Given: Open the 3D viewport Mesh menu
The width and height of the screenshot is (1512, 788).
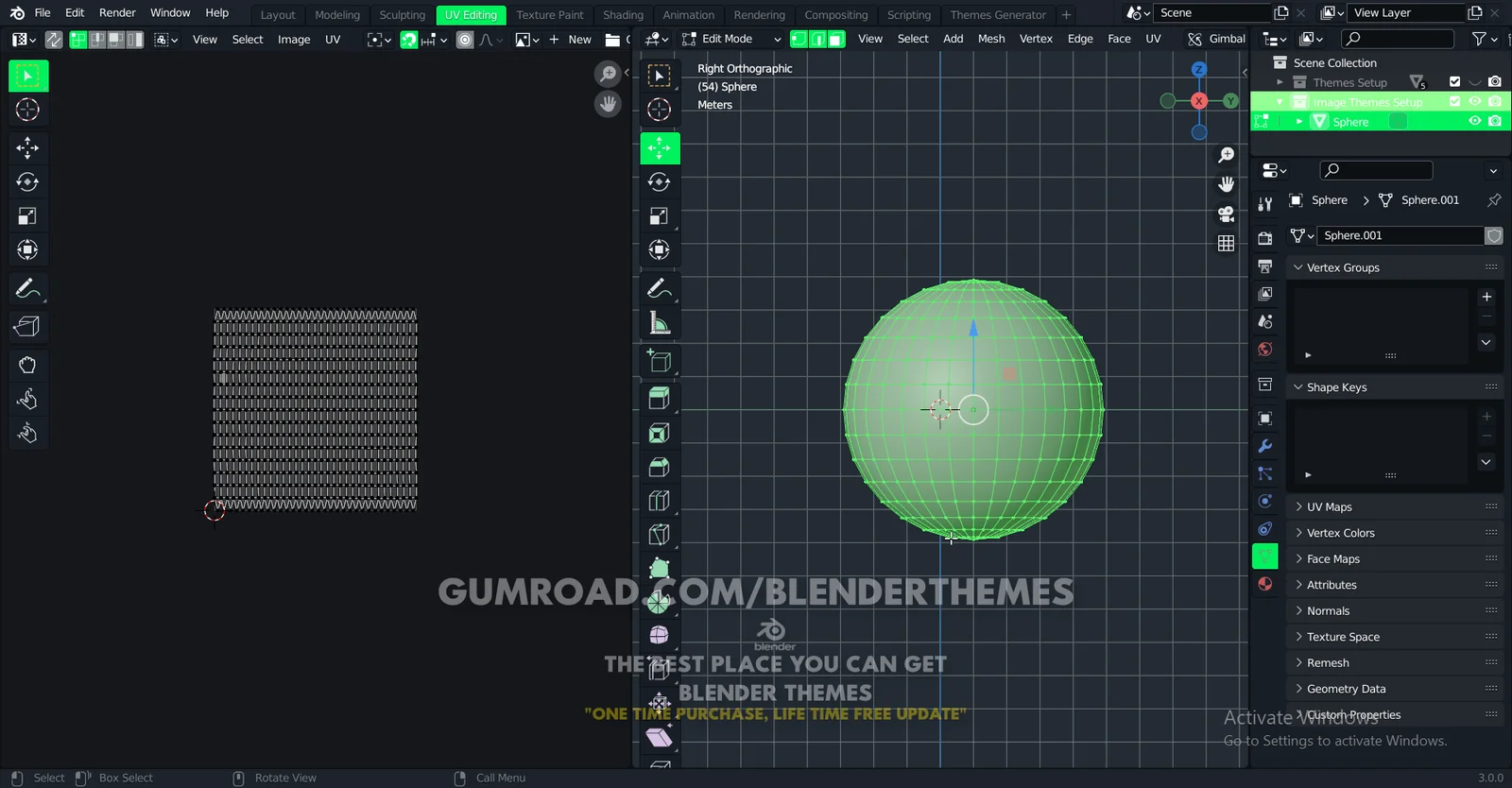Looking at the screenshot, I should 991,39.
